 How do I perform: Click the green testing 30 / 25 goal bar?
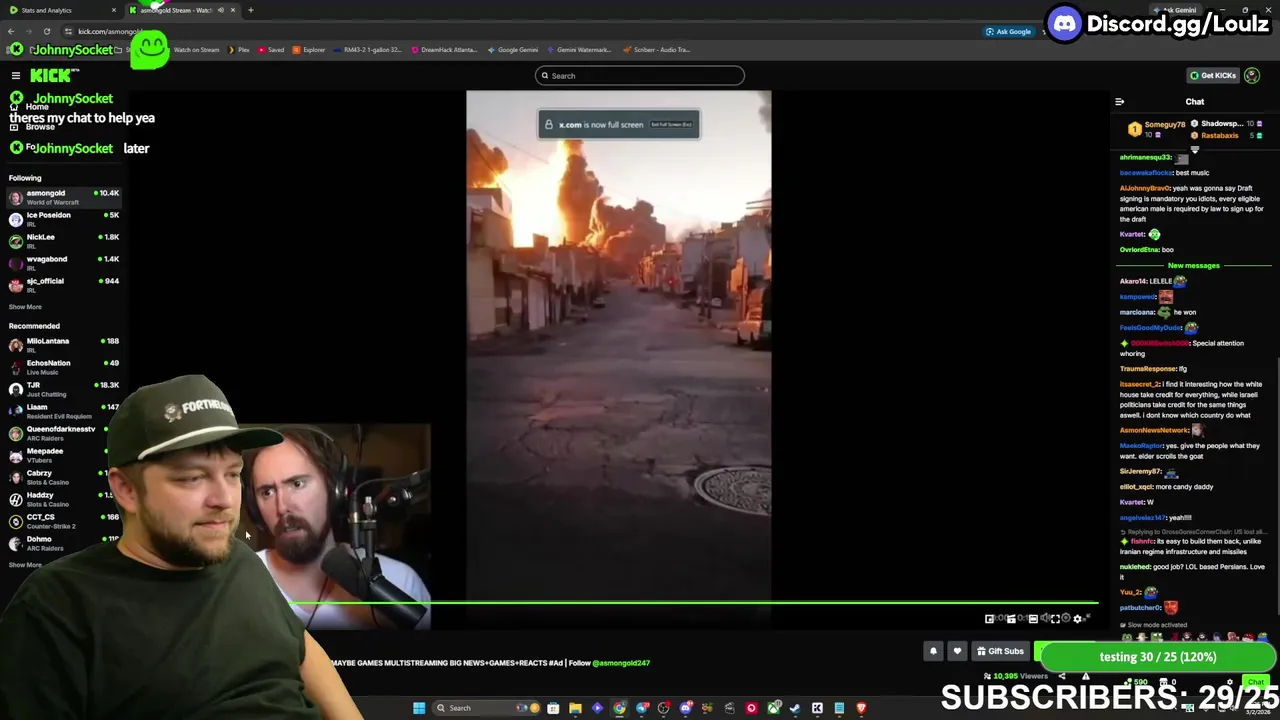click(1157, 657)
